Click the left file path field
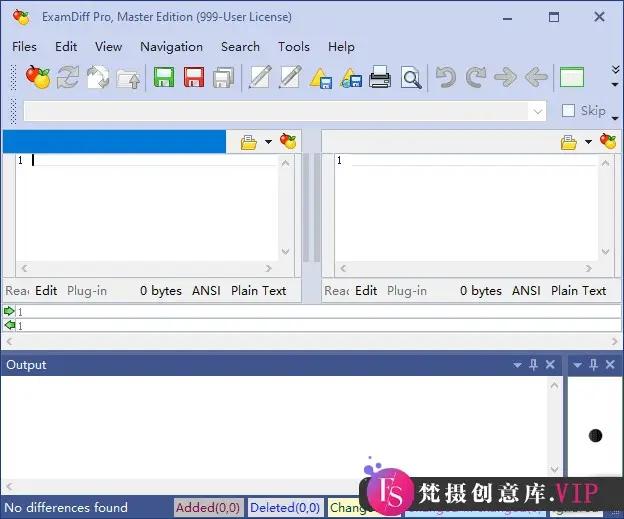Screen dimensions: 624x519 coord(114,141)
